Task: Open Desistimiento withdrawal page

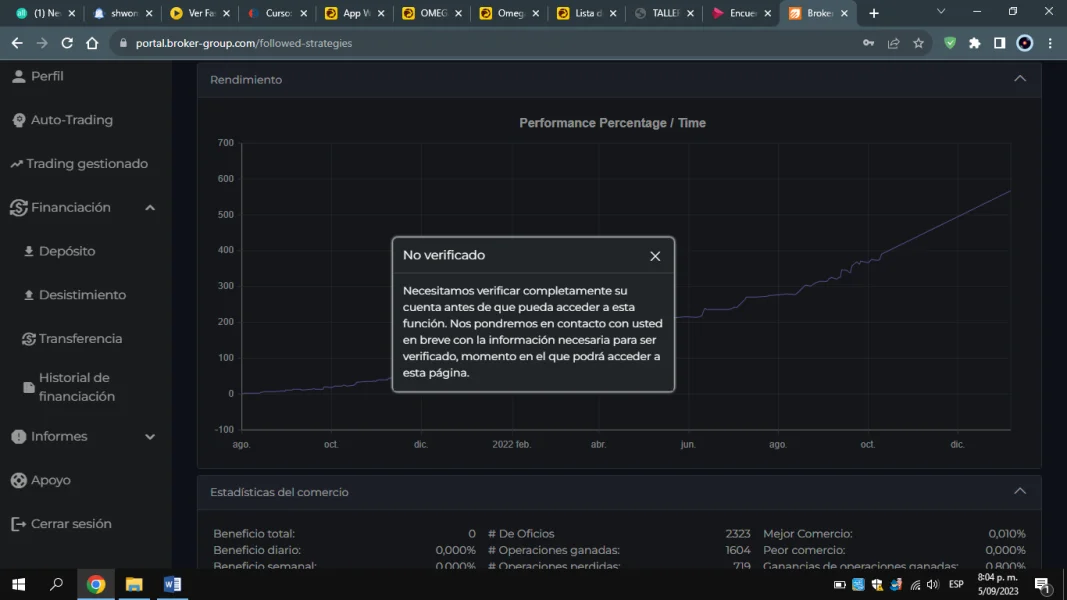Action: 81,295
